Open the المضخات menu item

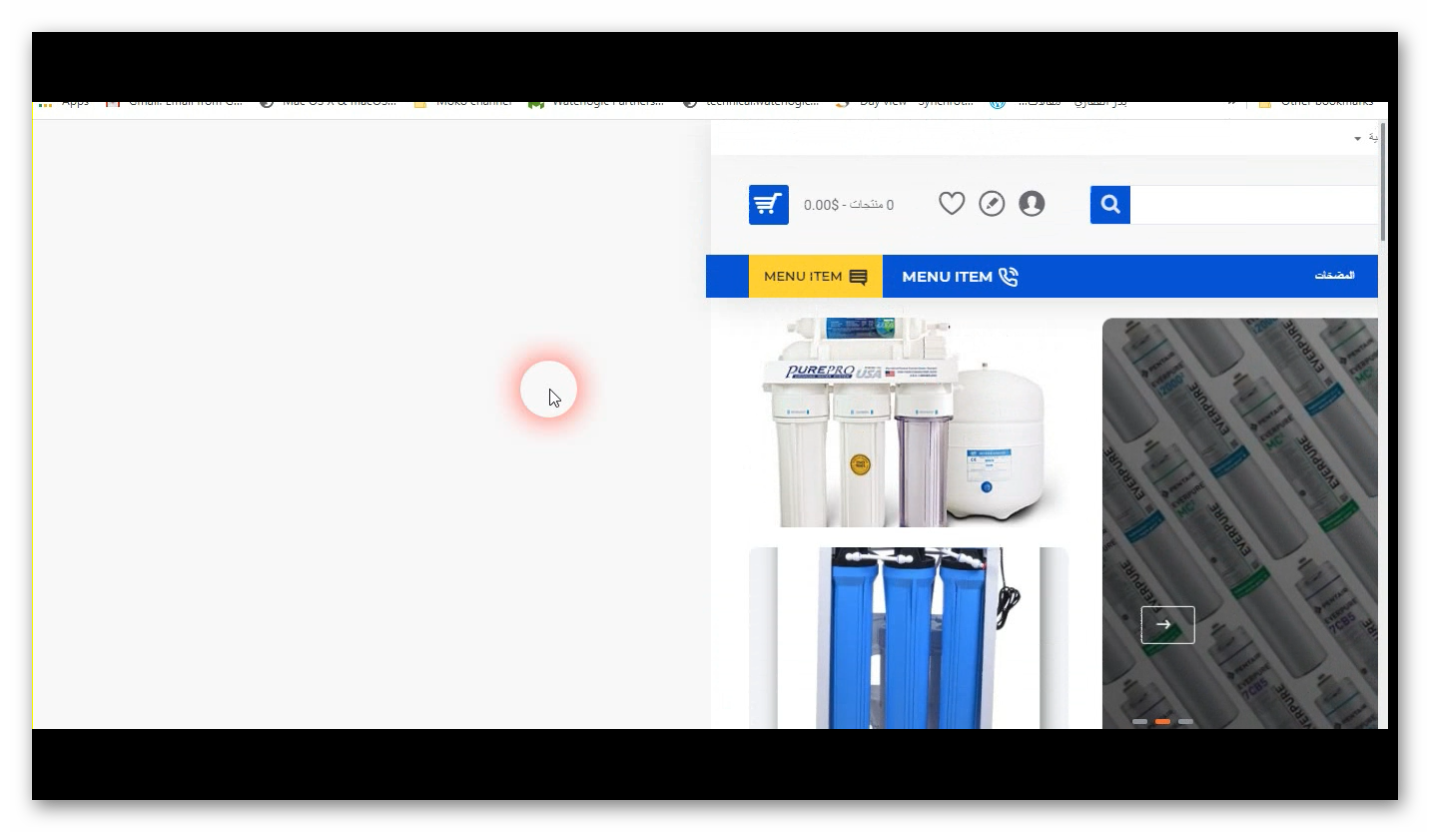click(1334, 276)
